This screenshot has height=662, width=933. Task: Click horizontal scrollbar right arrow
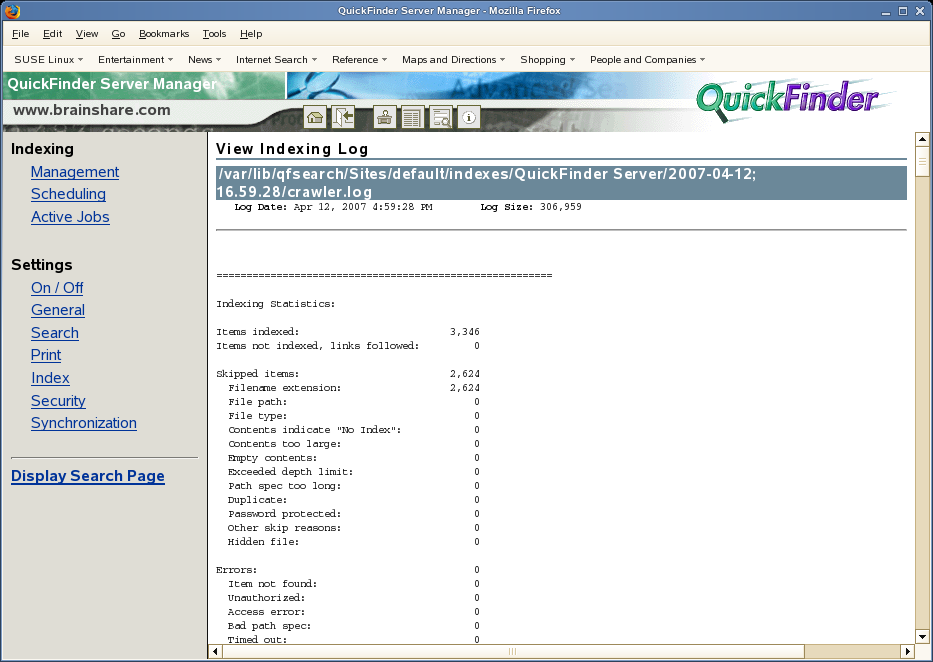(907, 651)
